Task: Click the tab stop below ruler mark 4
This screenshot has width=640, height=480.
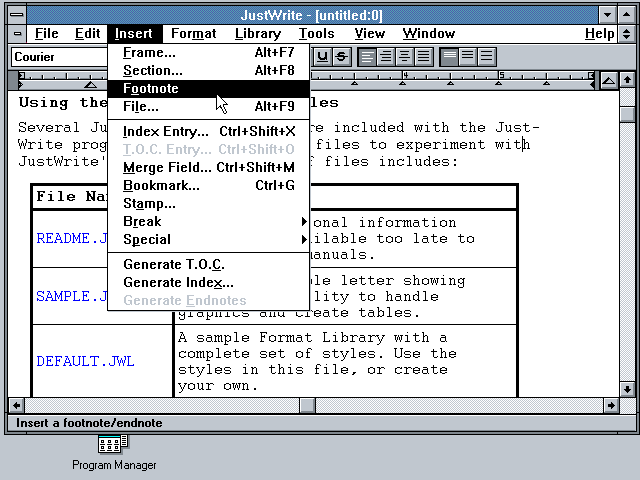Action: tap(402, 83)
